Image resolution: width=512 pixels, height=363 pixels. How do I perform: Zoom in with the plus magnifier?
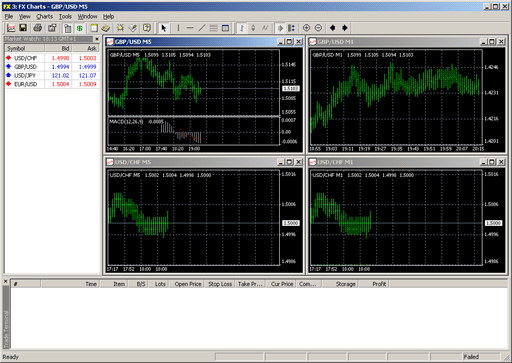click(x=306, y=28)
